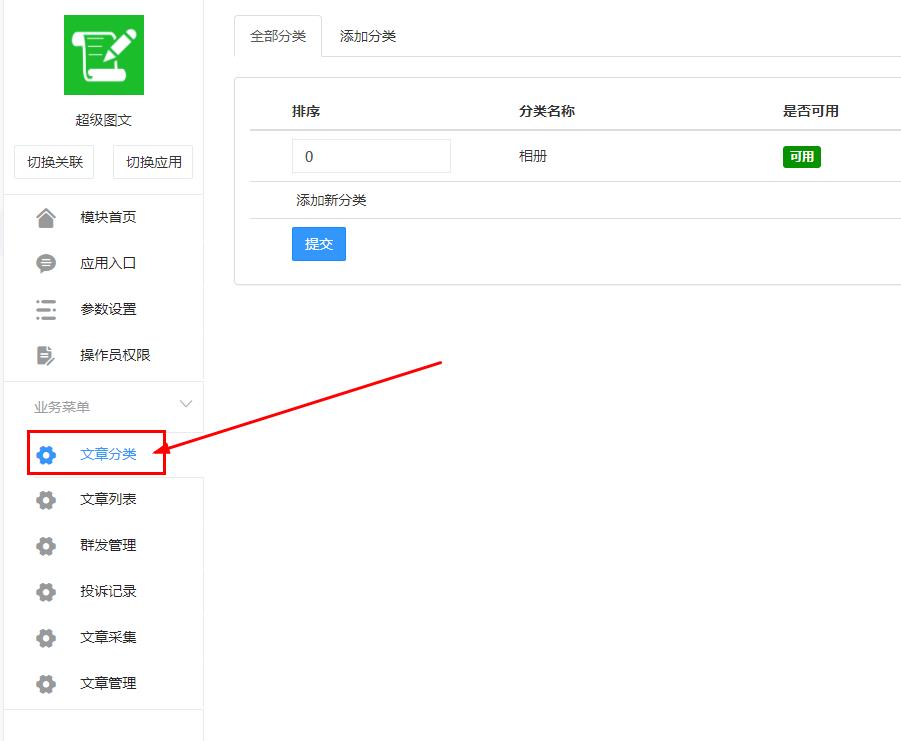Click the gear icon beside 文章管理
The image size is (901, 741).
[x=46, y=684]
